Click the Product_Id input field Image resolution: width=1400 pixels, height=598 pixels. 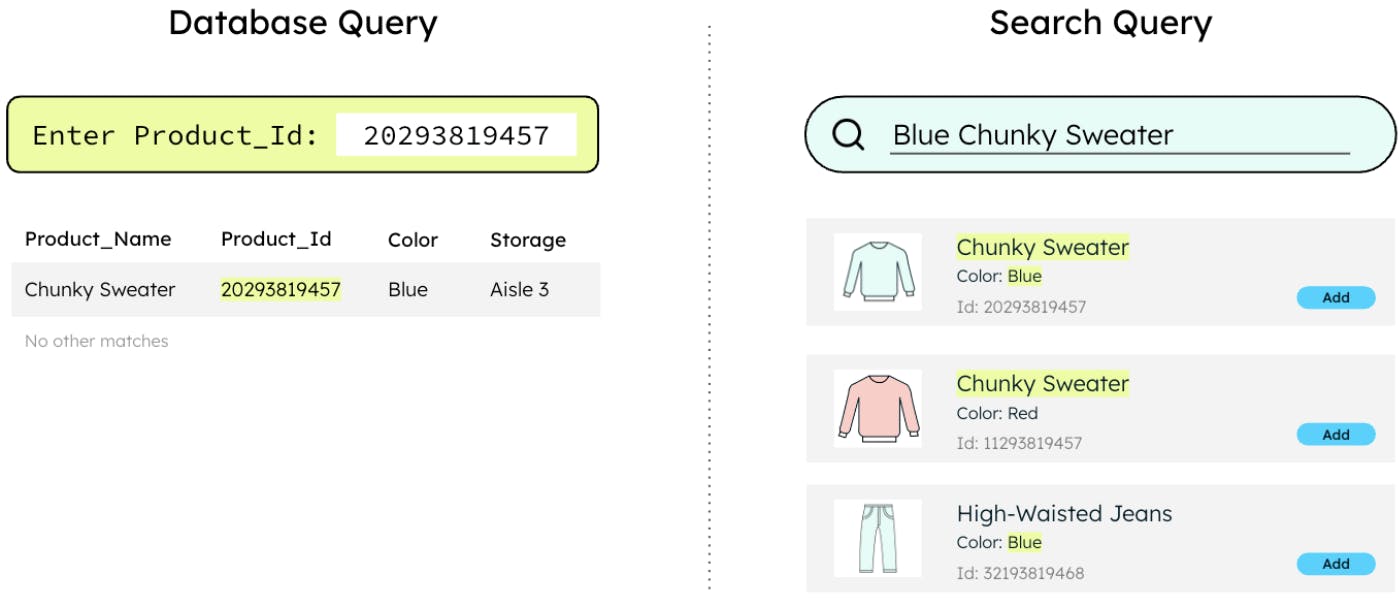pyautogui.click(x=456, y=135)
